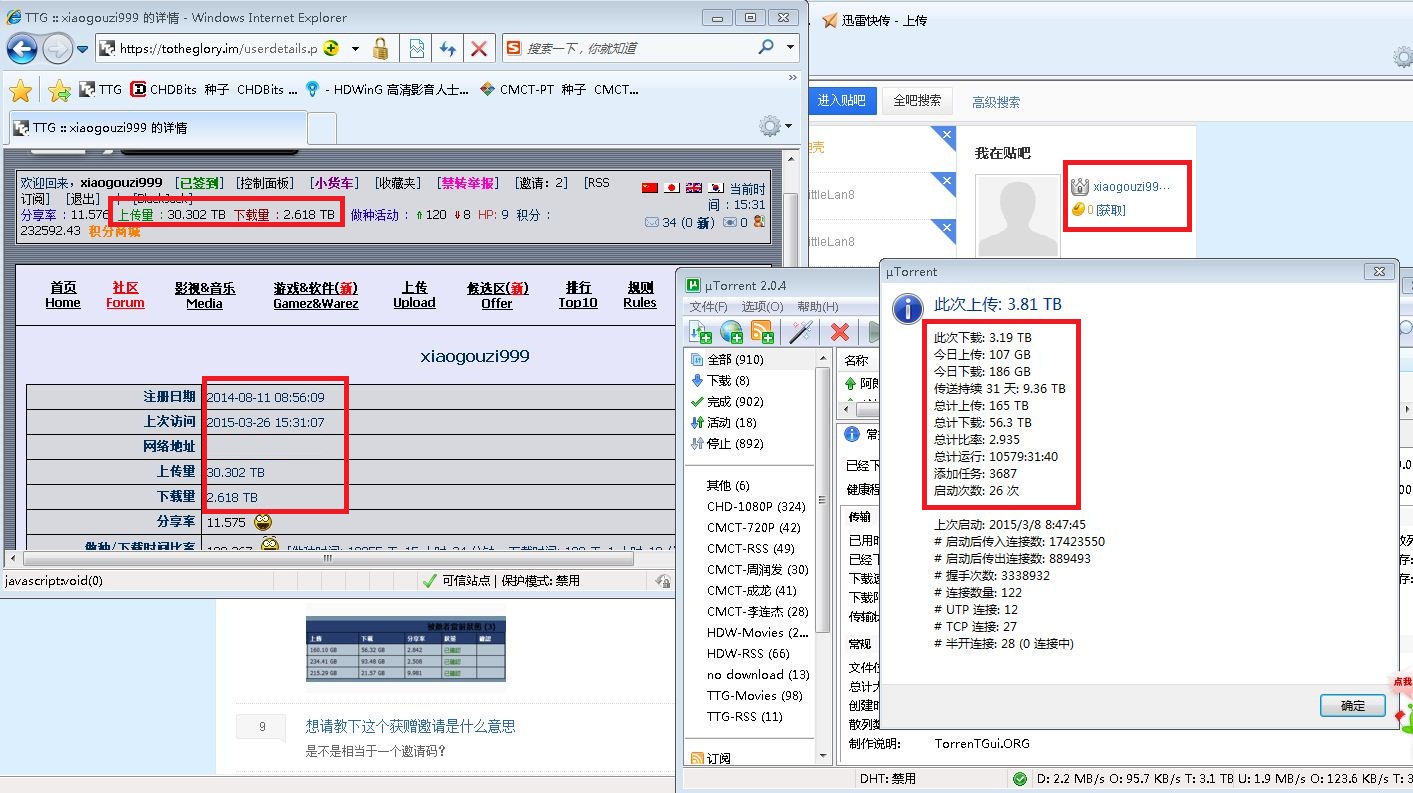1413x793 pixels.
Task: Open 影视&音乐 Media menu
Action: pos(204,295)
